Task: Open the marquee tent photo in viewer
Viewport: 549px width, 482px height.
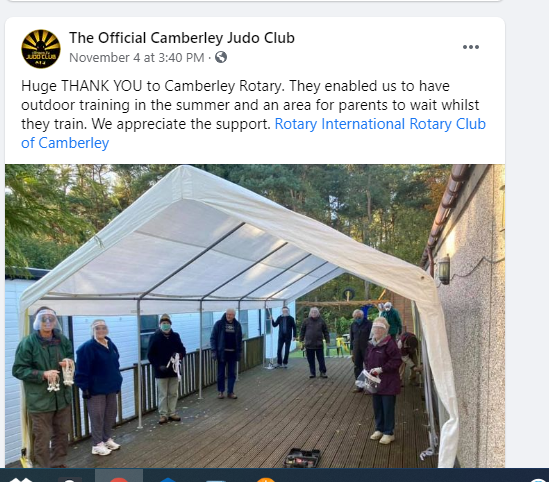Action: click(255, 316)
